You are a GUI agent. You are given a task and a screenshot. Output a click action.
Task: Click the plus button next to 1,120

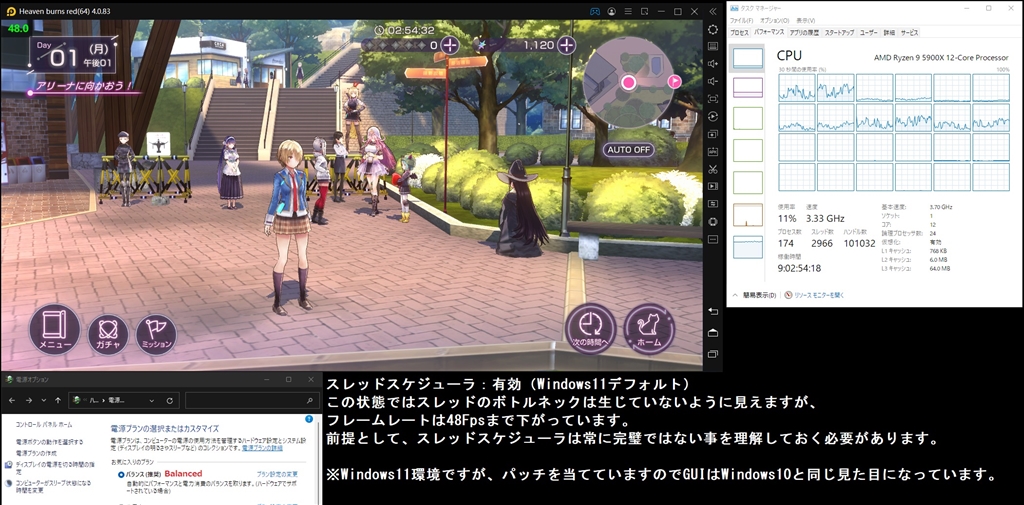click(x=566, y=45)
